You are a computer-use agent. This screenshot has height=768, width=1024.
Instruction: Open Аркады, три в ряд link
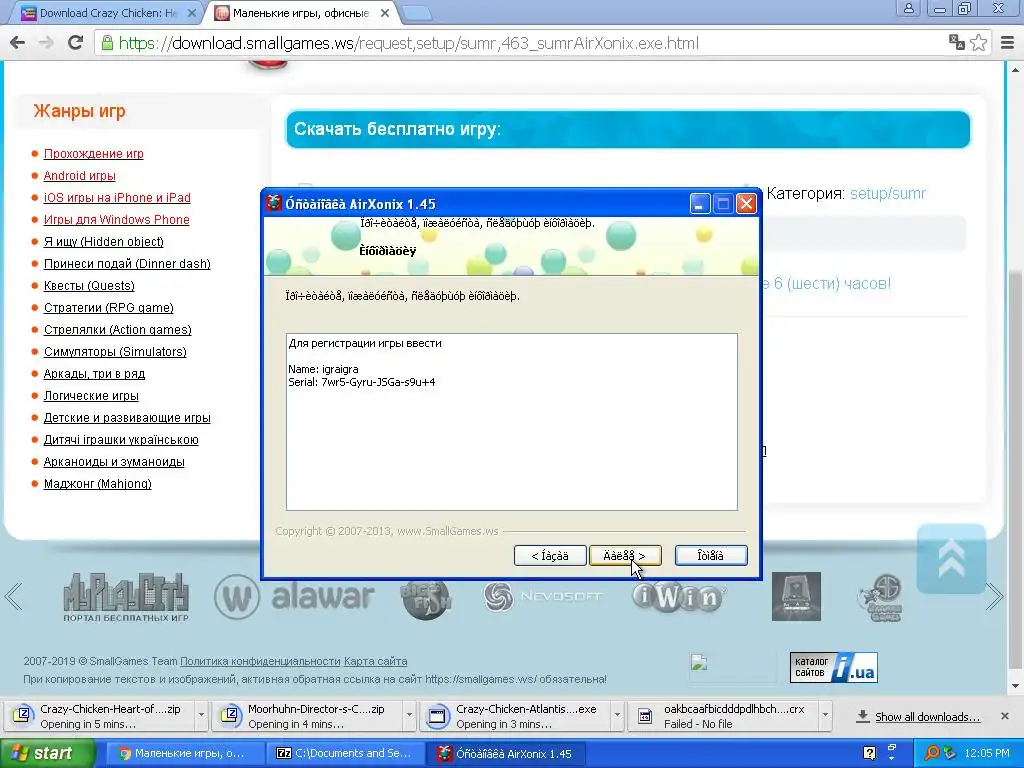94,374
